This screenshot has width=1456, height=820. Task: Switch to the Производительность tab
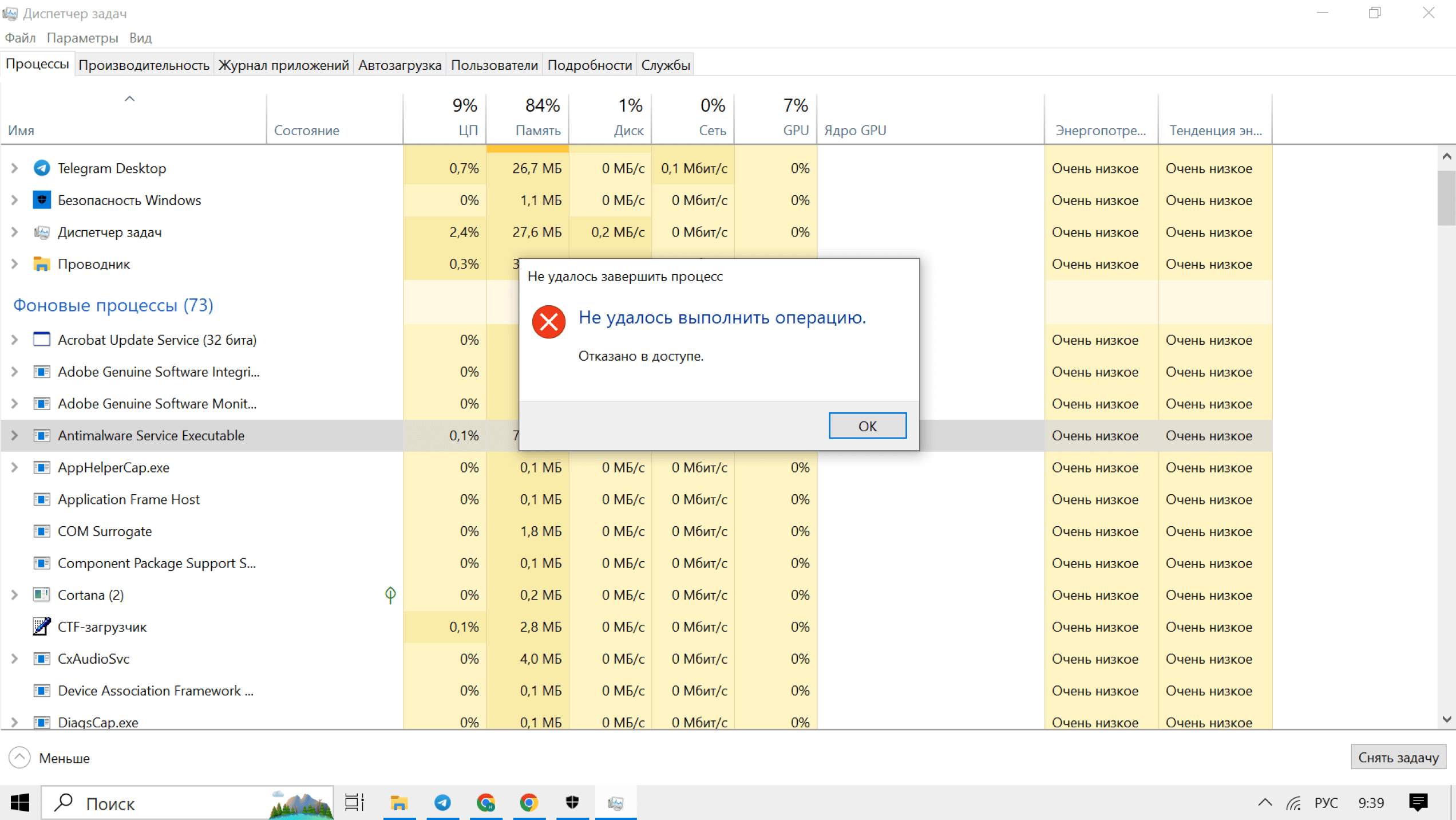144,65
